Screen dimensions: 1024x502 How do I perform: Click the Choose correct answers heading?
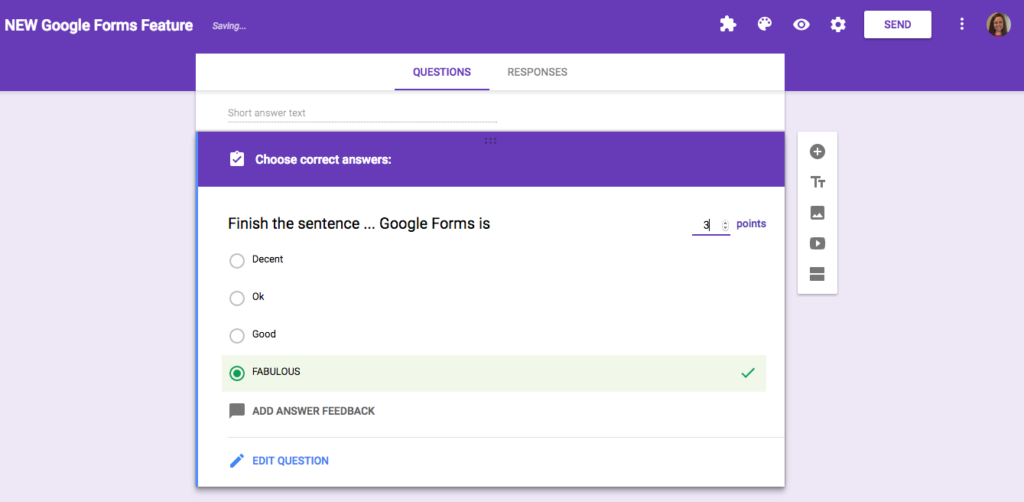tap(323, 159)
